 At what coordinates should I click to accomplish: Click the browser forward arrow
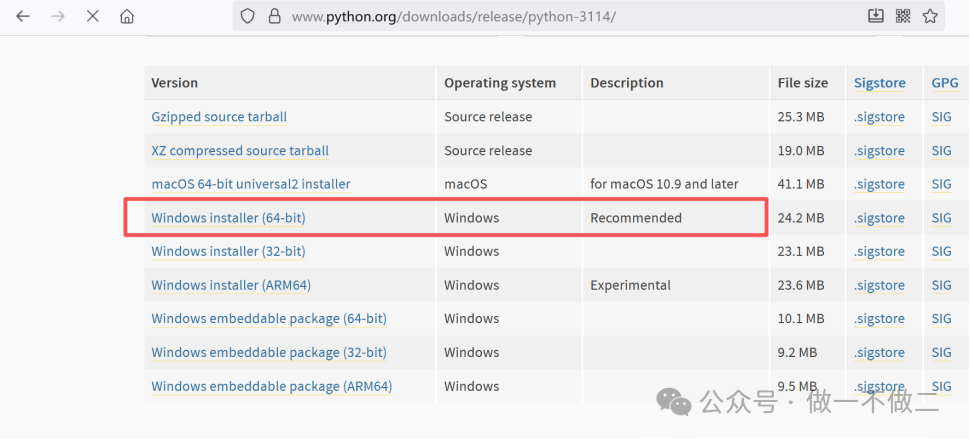click(58, 17)
